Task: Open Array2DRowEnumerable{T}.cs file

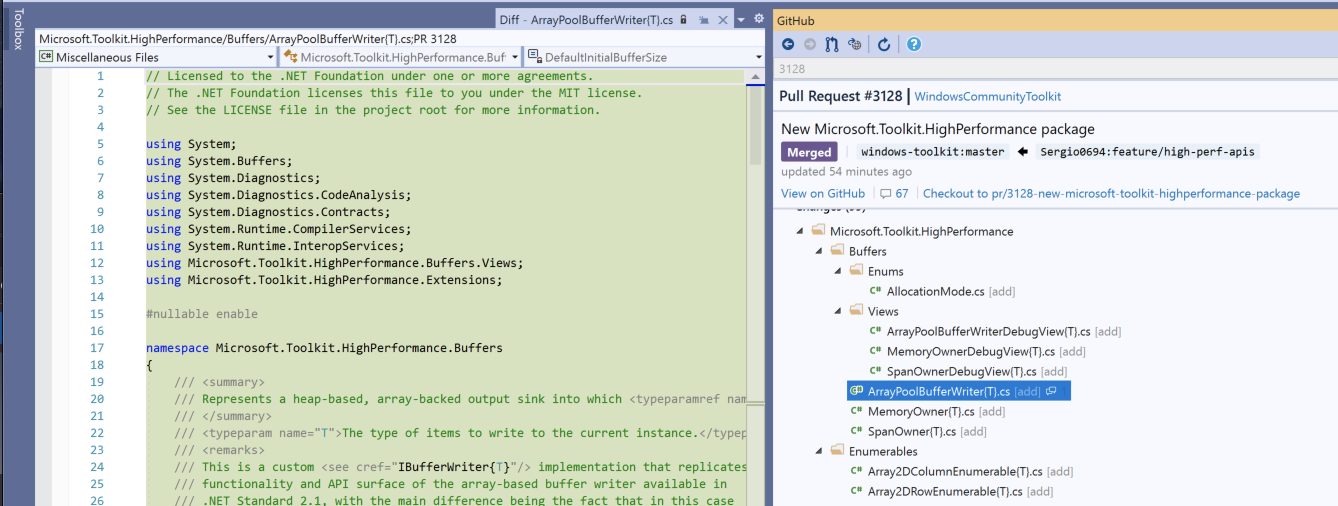Action: point(945,491)
